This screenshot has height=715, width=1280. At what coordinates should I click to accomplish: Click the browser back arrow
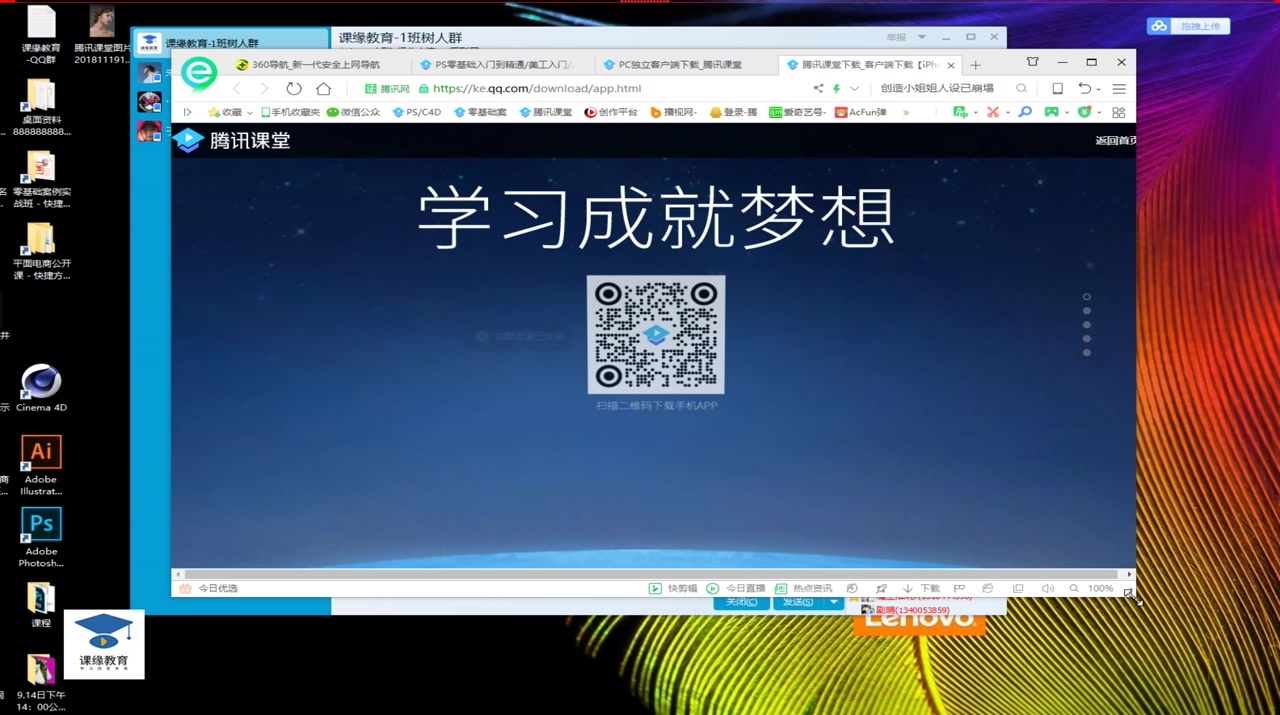(237, 88)
